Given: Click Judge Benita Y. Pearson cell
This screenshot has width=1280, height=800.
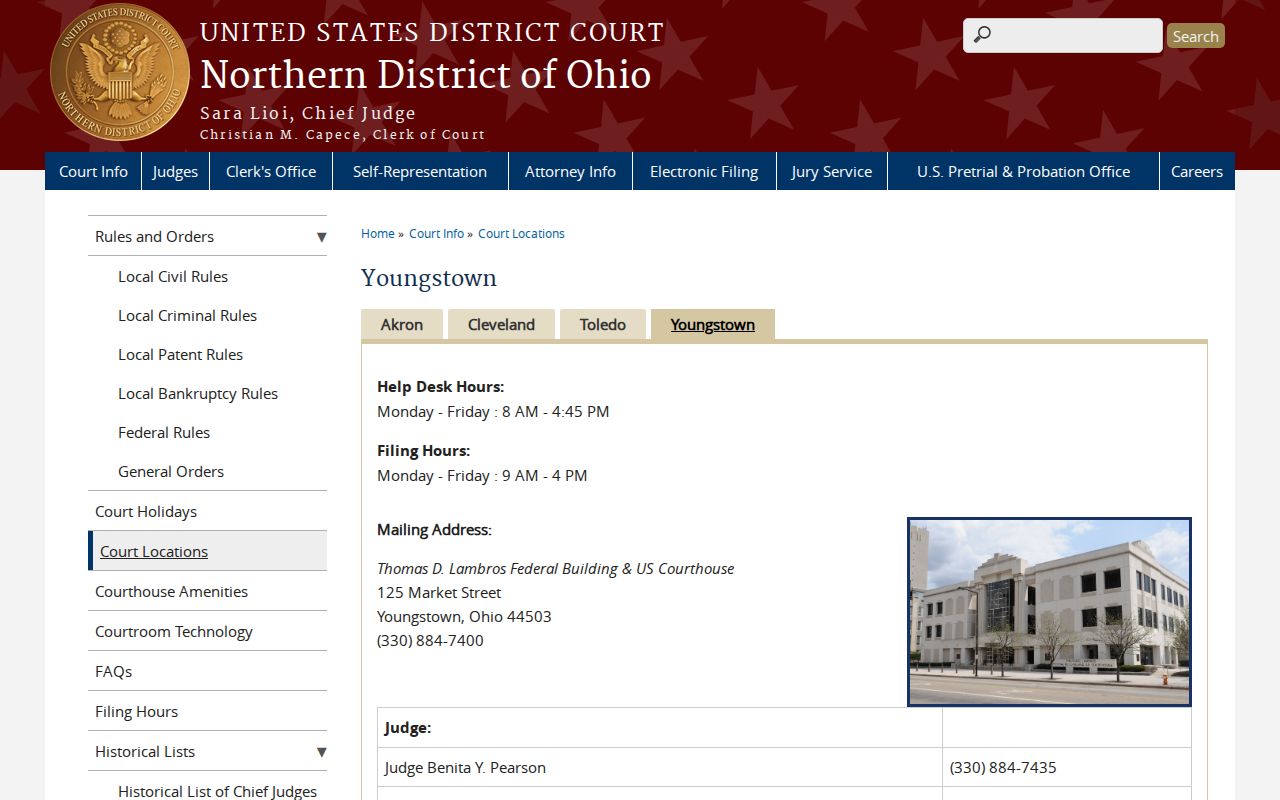Looking at the screenshot, I should click(x=660, y=767).
